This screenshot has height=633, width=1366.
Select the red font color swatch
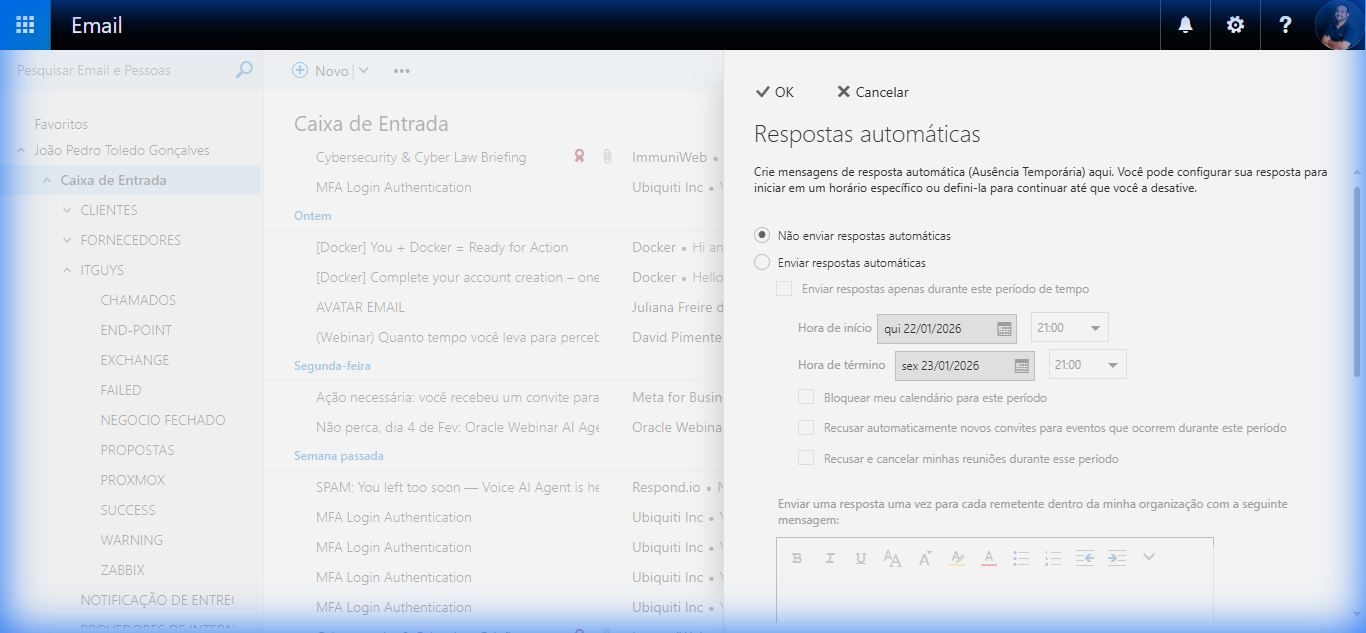pyautogui.click(x=989, y=557)
